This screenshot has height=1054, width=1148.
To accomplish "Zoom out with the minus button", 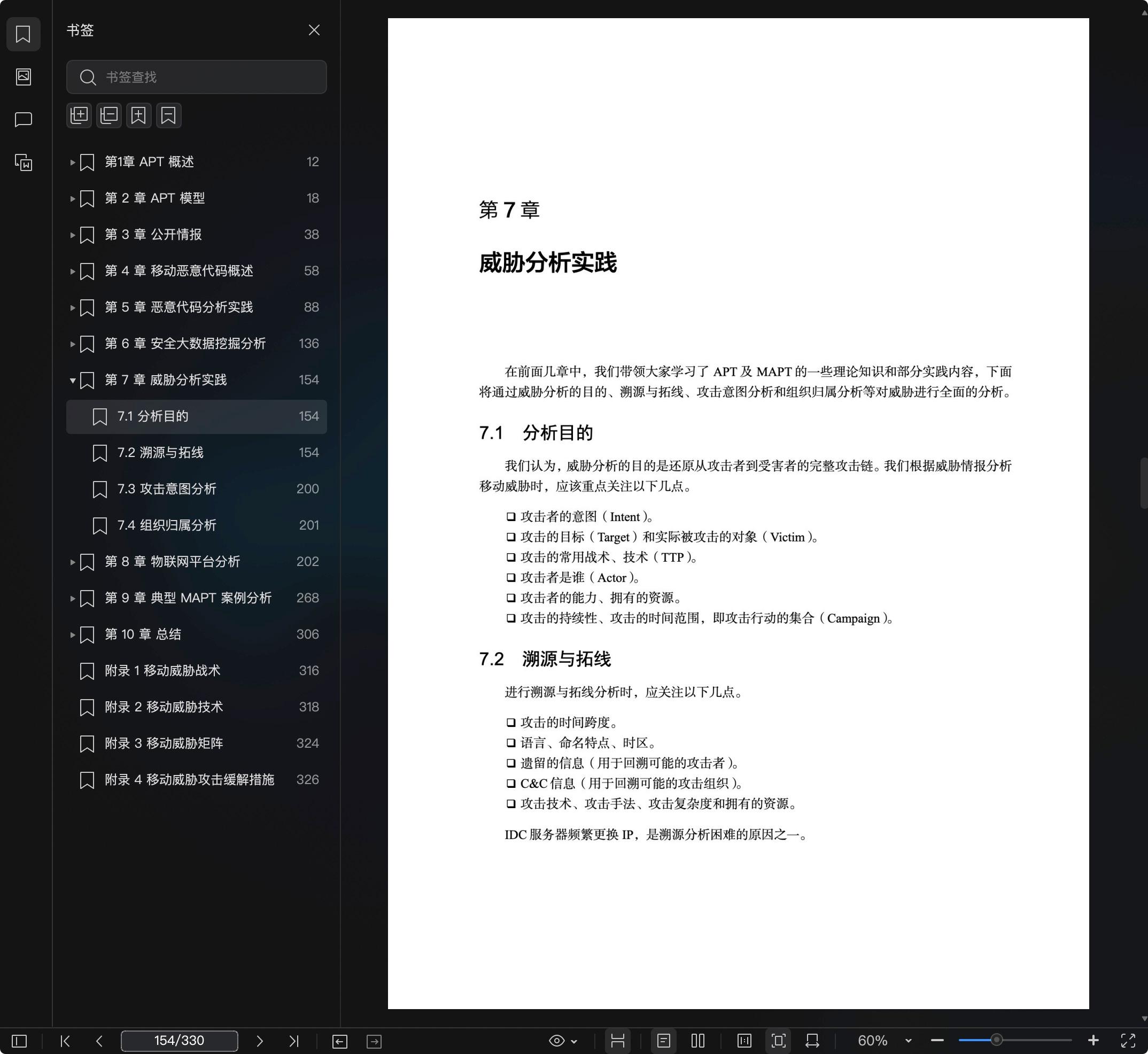I will click(937, 1041).
